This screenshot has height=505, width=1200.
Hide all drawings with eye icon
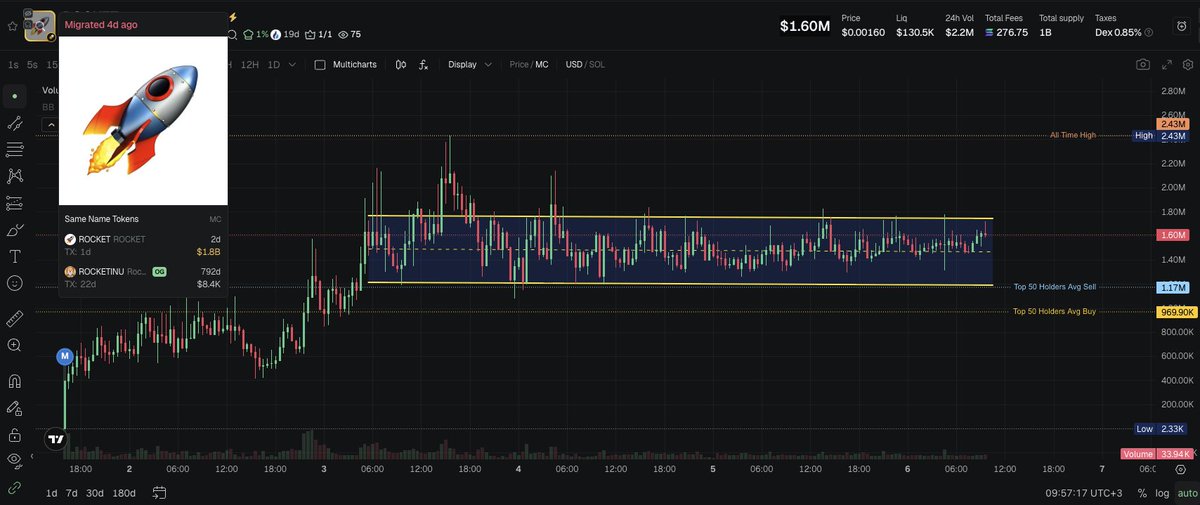click(x=14, y=460)
